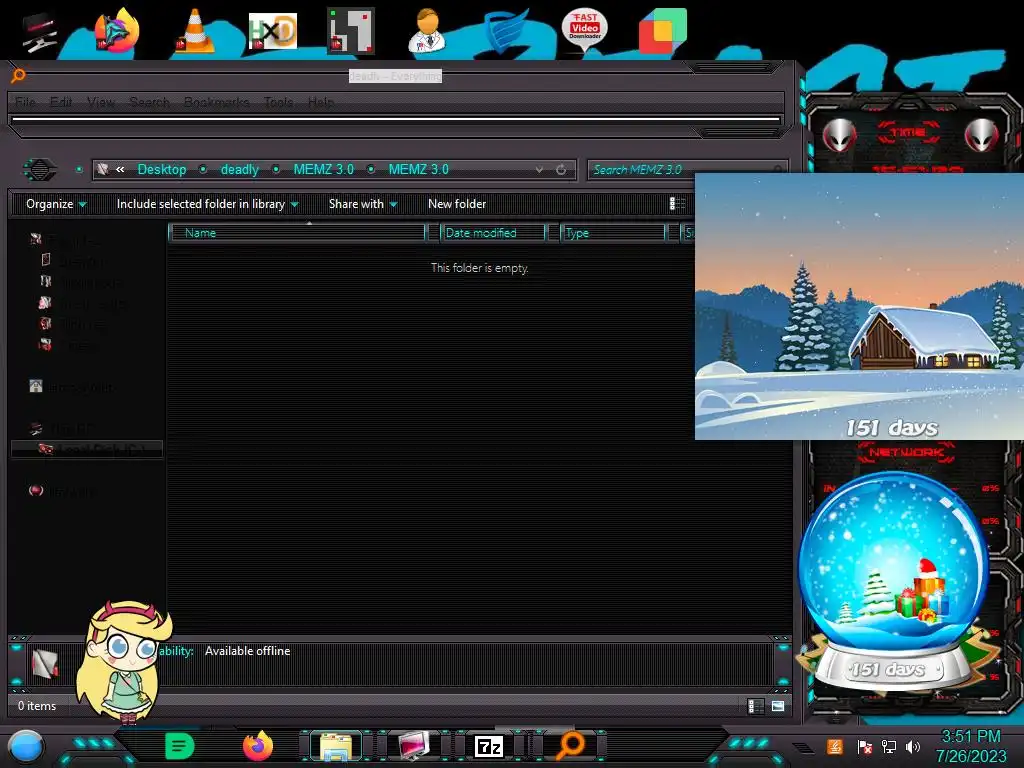Open the doctor figure desktop icon
Screen dimensions: 1024x768
point(427,30)
